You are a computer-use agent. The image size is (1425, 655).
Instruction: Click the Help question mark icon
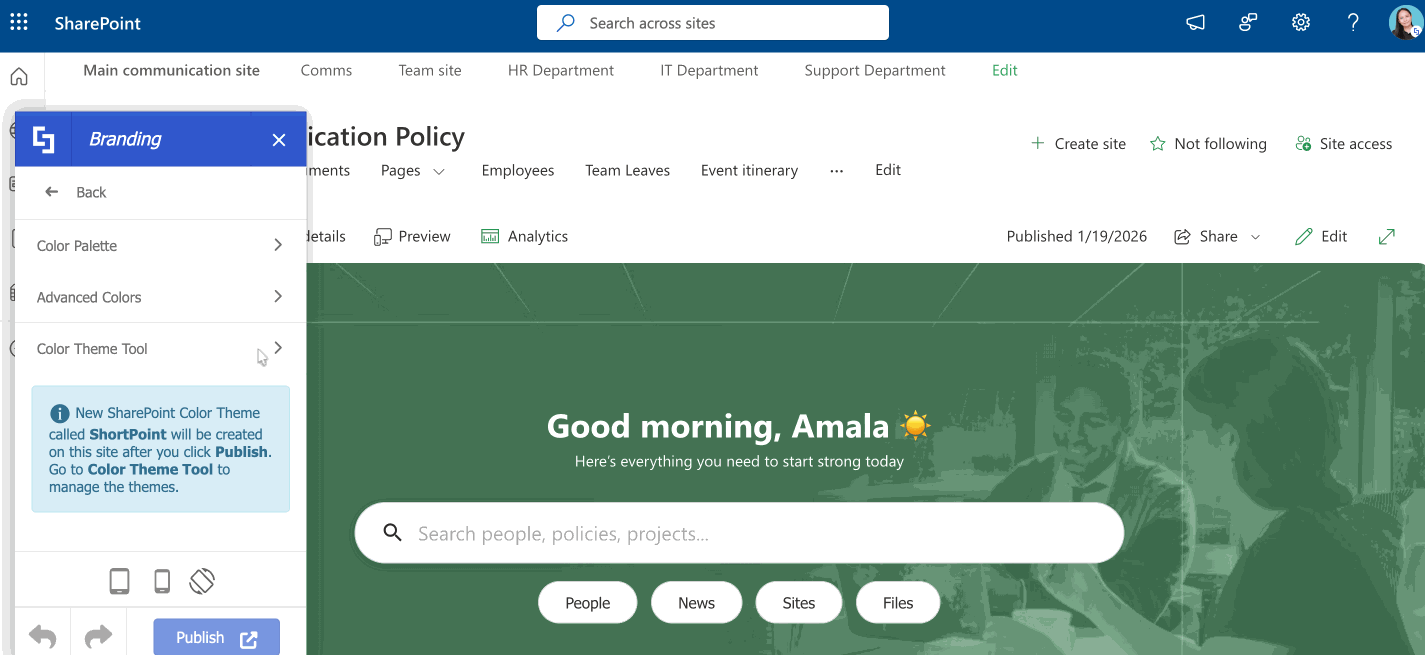[x=1353, y=23]
